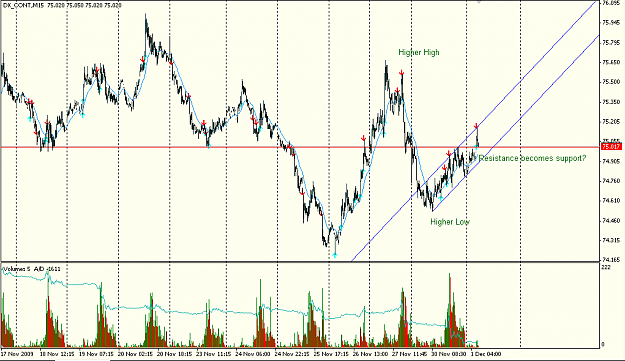Click the '17 Nov 2009' date label
625x361 pixels.
coord(18,354)
